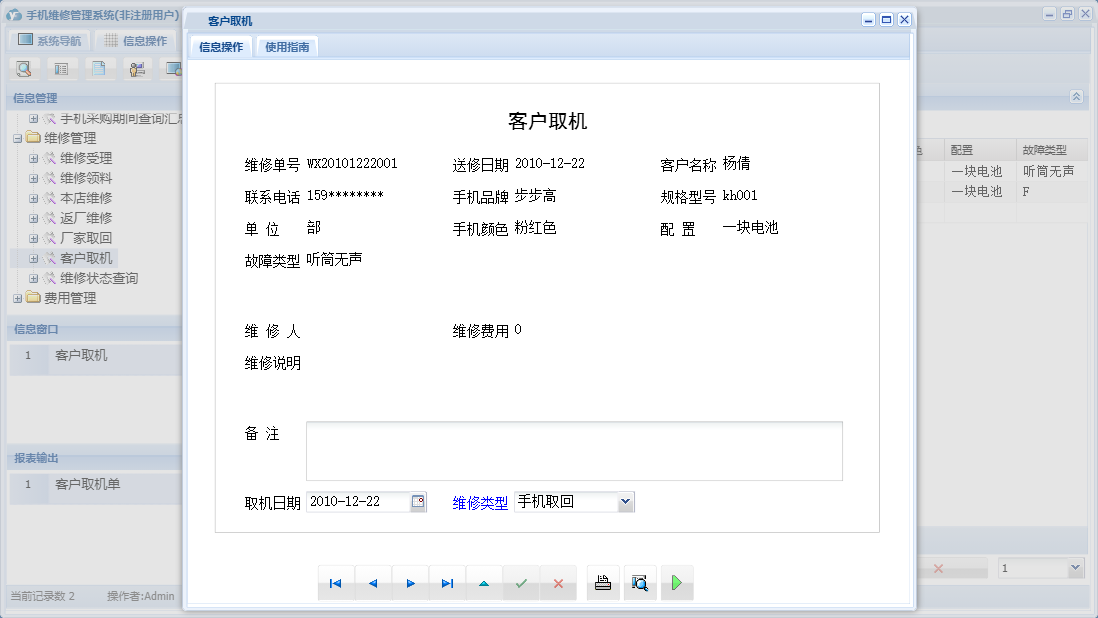Switch to the 使用指南 tab
This screenshot has width=1098, height=618.
287,45
